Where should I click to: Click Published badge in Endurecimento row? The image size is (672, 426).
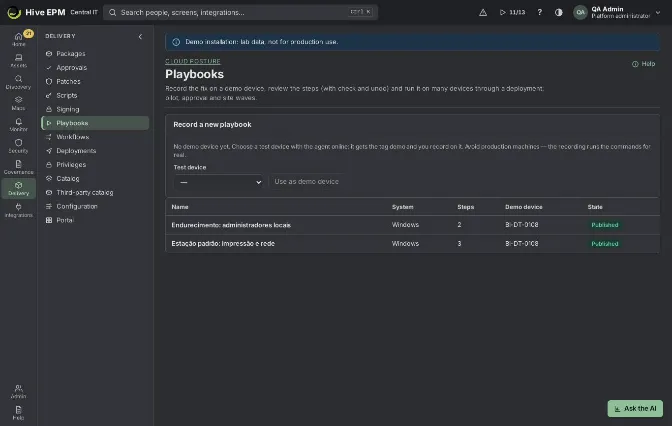click(605, 225)
